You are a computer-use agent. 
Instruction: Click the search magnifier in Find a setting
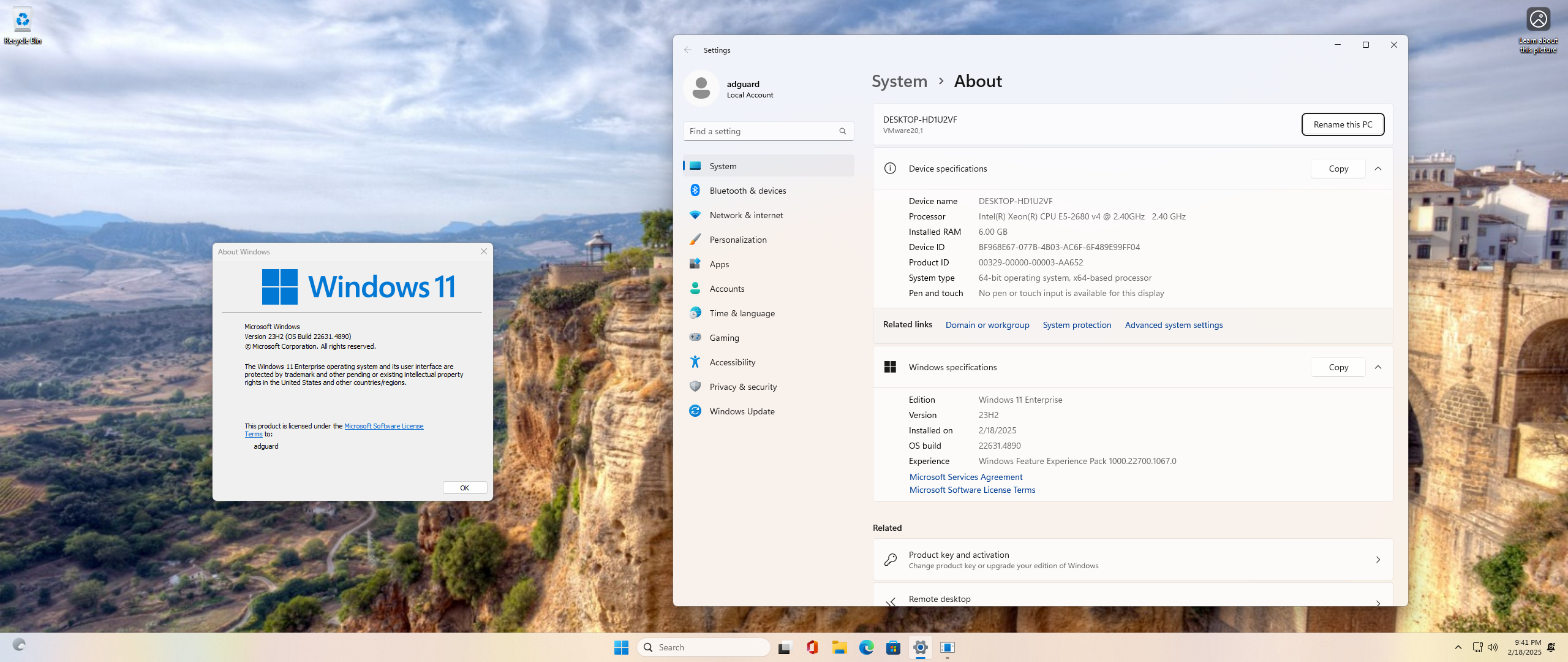843,131
